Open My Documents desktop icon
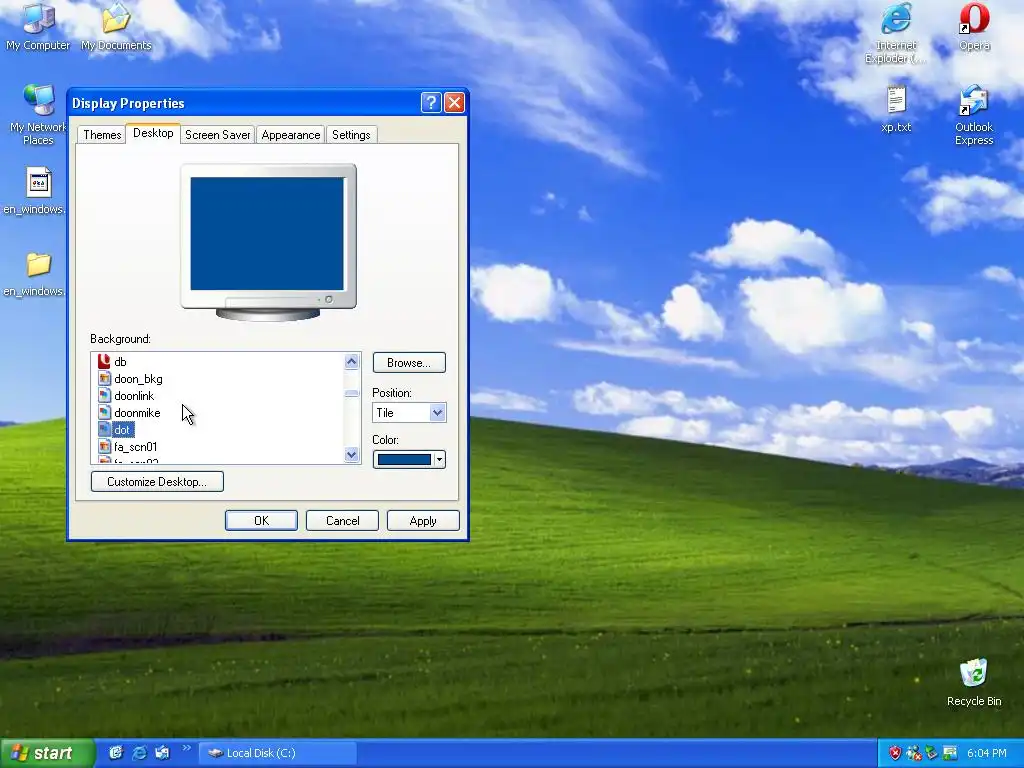 pyautogui.click(x=116, y=26)
